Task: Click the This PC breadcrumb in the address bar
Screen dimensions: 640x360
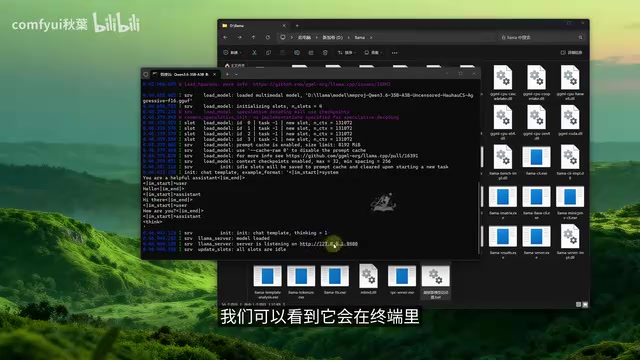Action: coord(304,38)
